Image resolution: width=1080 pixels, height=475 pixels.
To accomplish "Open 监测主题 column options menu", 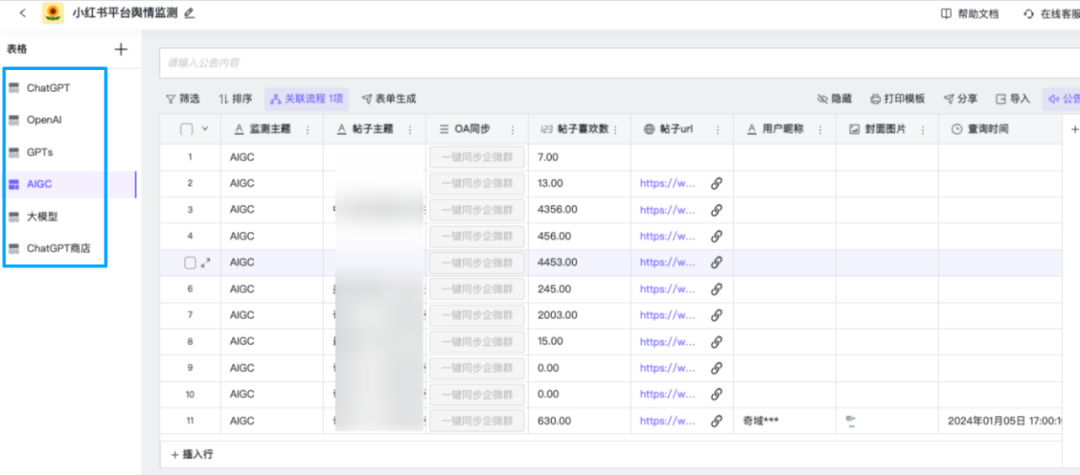I will coord(307,129).
